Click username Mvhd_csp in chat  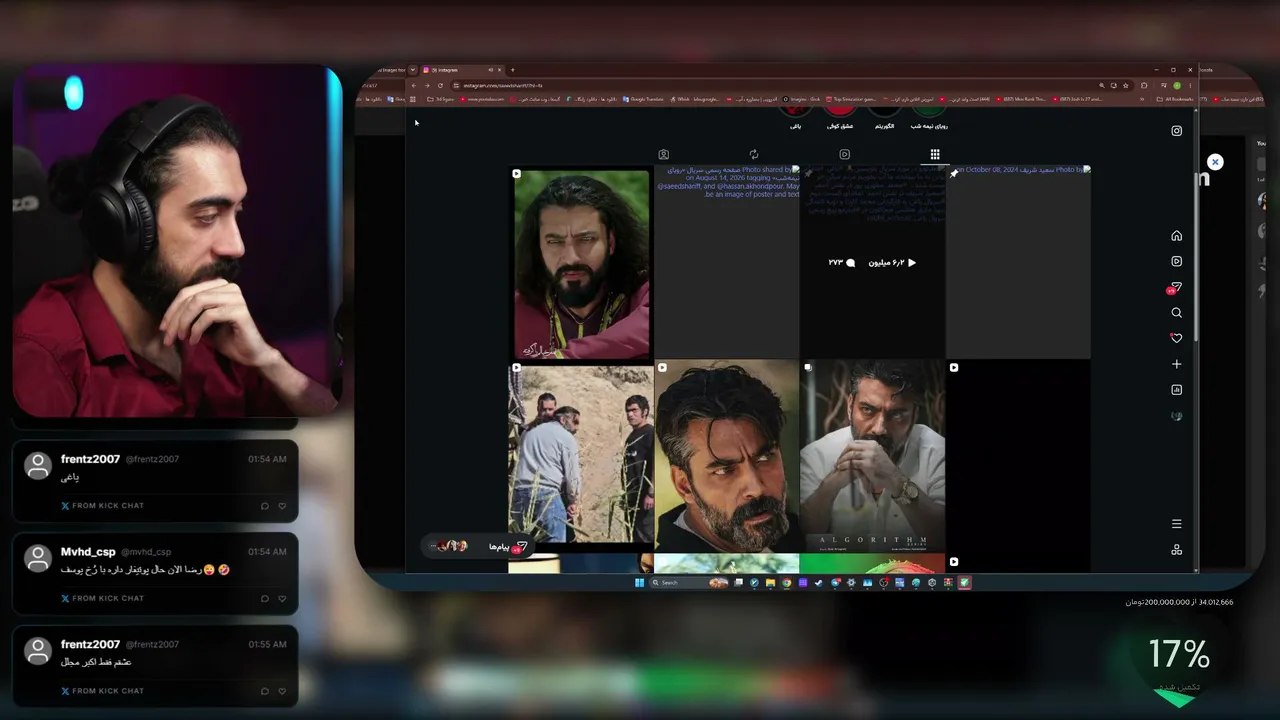(x=90, y=552)
